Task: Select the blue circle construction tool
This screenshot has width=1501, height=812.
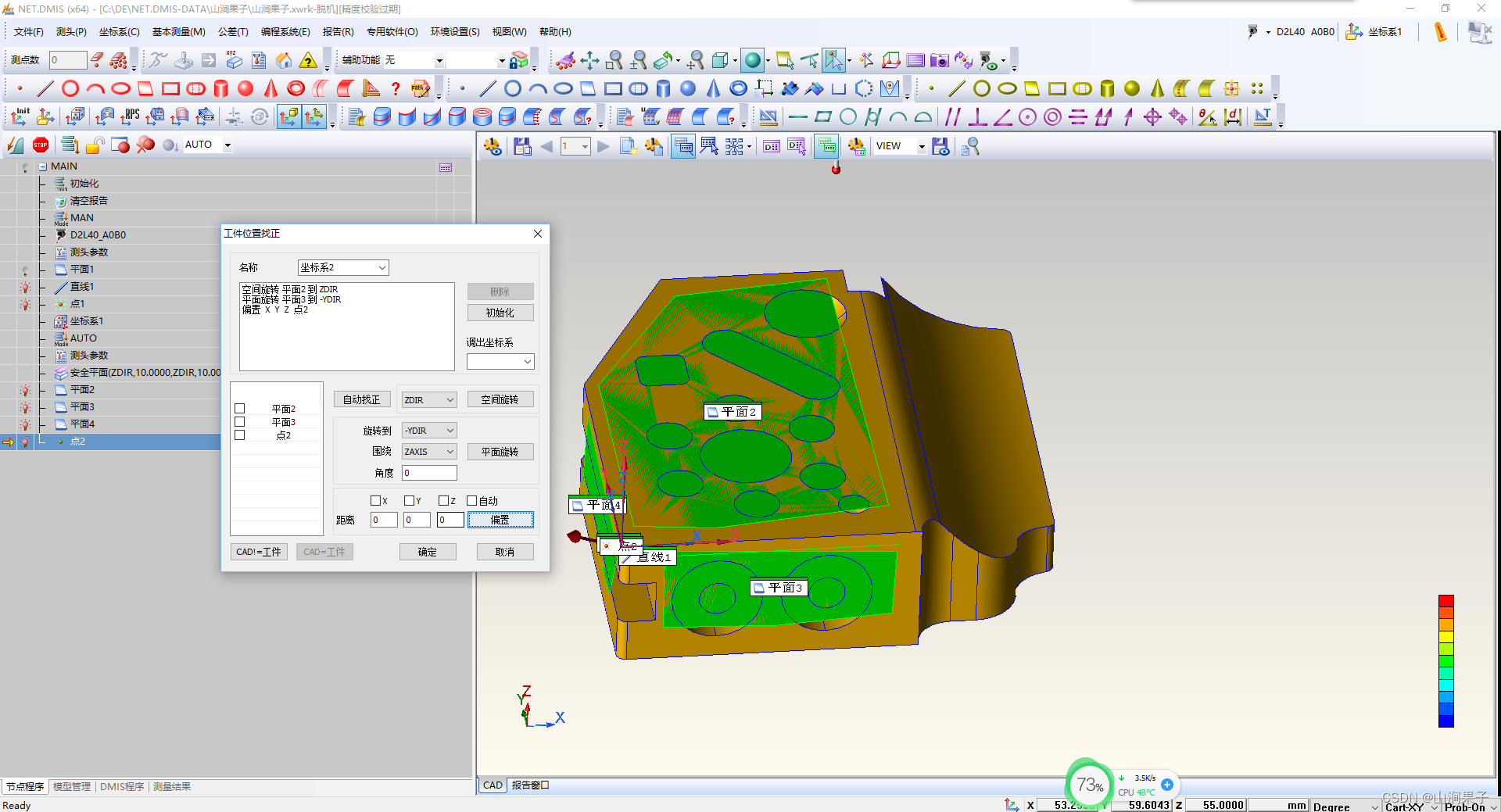Action: (513, 88)
